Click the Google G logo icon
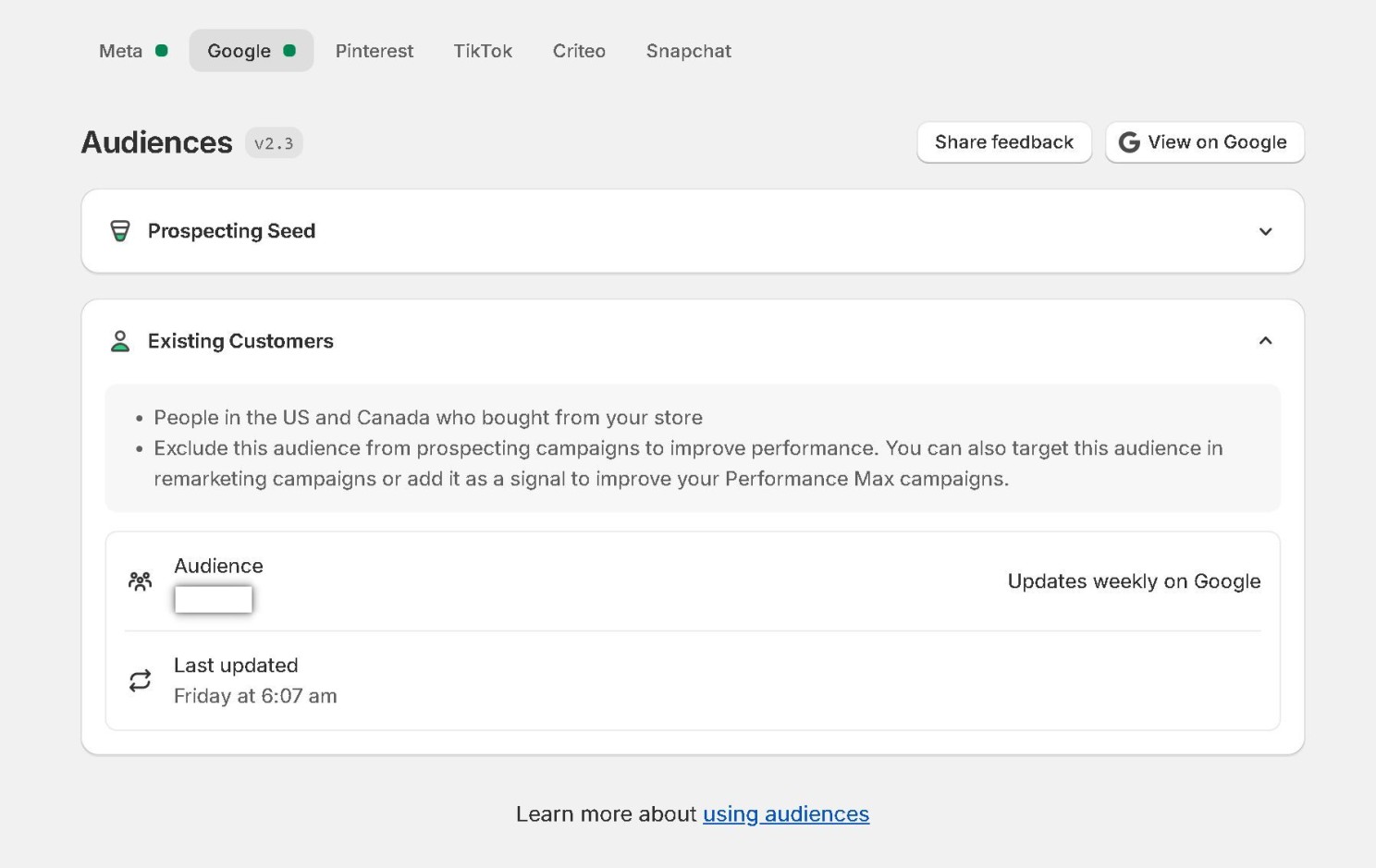This screenshot has width=1376, height=868. (x=1129, y=142)
